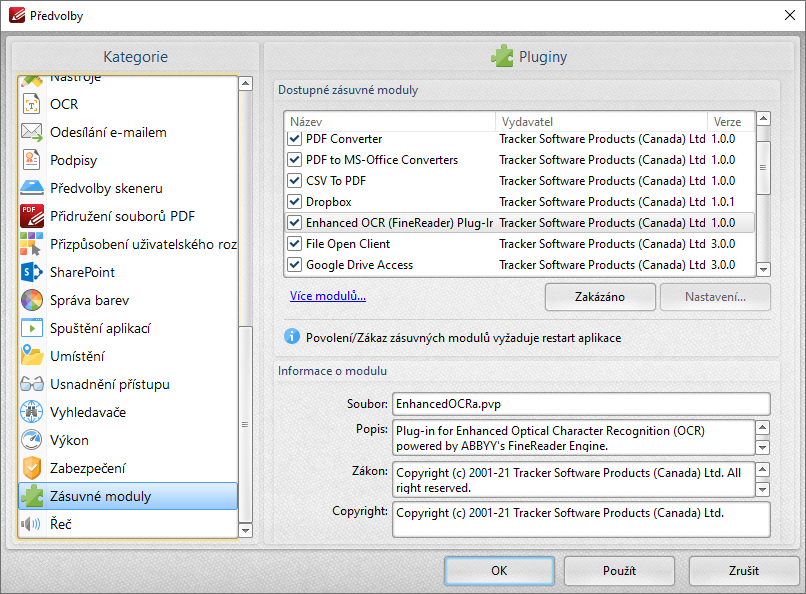Click the Odesílání e-mailem envelope icon
Image resolution: width=806 pixels, height=594 pixels.
pos(31,132)
